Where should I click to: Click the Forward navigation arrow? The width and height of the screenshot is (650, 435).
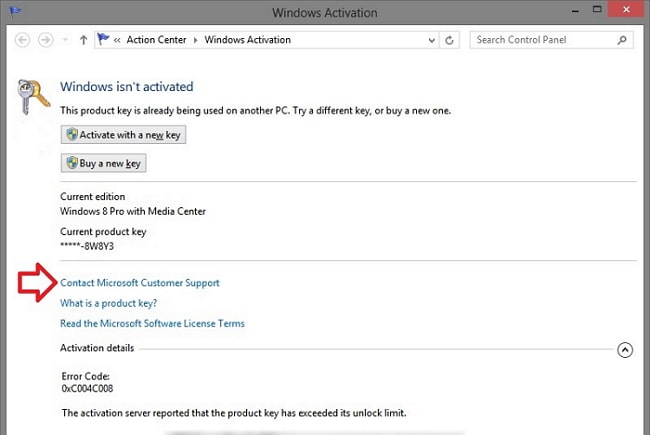point(46,41)
